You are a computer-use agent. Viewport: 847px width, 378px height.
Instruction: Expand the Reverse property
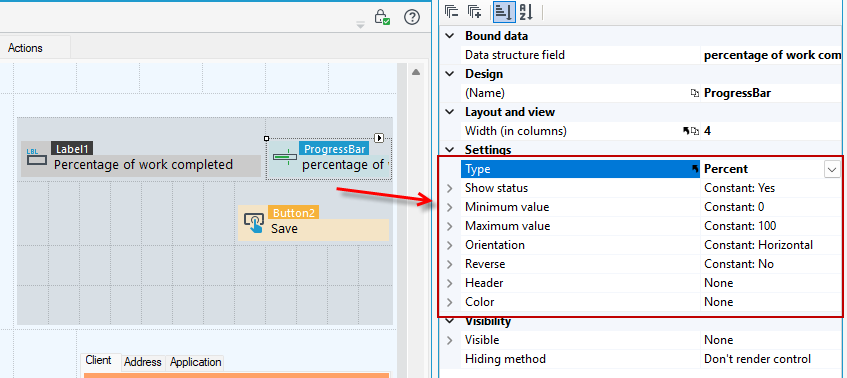pyautogui.click(x=449, y=264)
